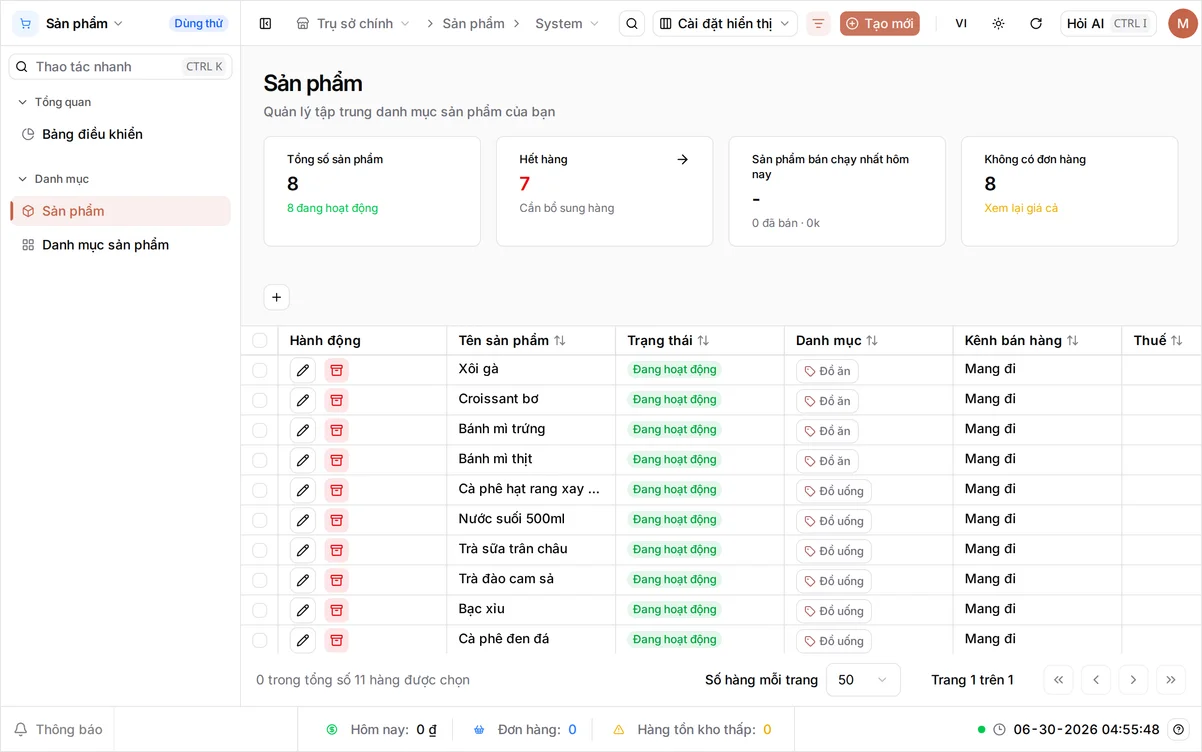Image resolution: width=1202 pixels, height=752 pixels.
Task: Check the Bạc xỉu row checkbox
Action: point(260,610)
